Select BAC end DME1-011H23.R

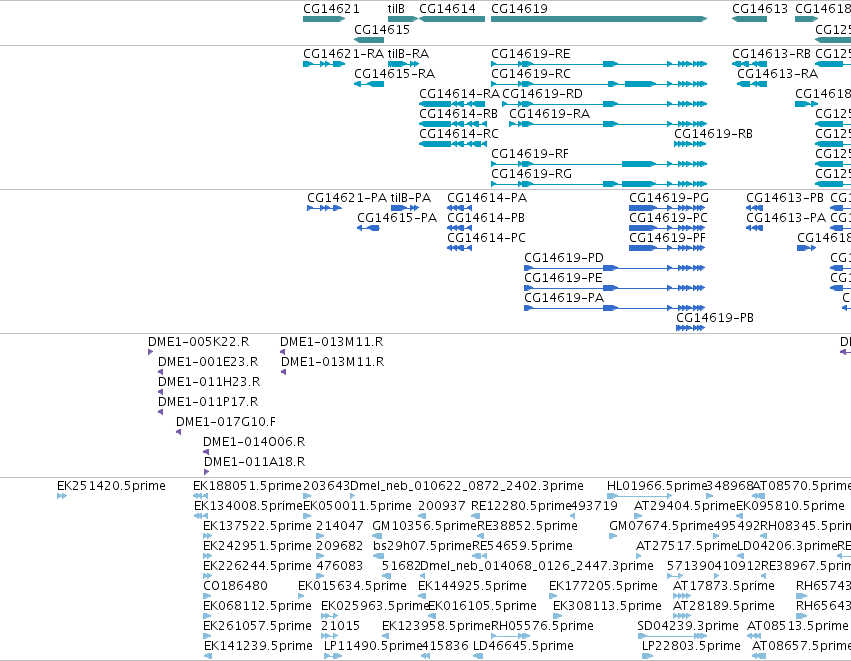coord(161,392)
